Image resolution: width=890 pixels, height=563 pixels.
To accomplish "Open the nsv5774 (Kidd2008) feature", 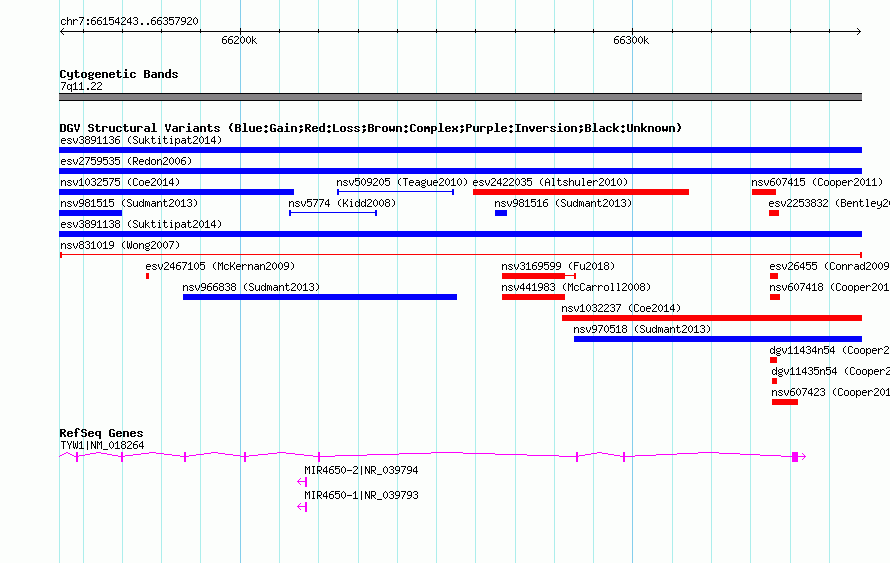I will [333, 213].
